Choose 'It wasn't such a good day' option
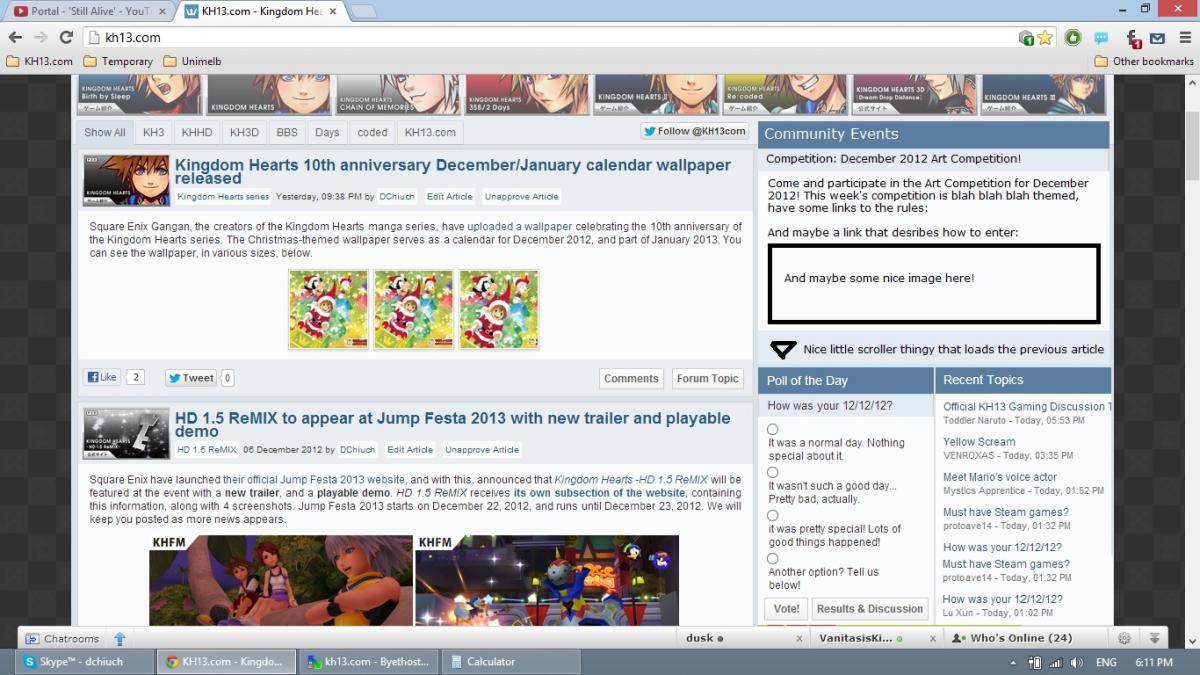This screenshot has width=1200, height=675. [x=773, y=472]
